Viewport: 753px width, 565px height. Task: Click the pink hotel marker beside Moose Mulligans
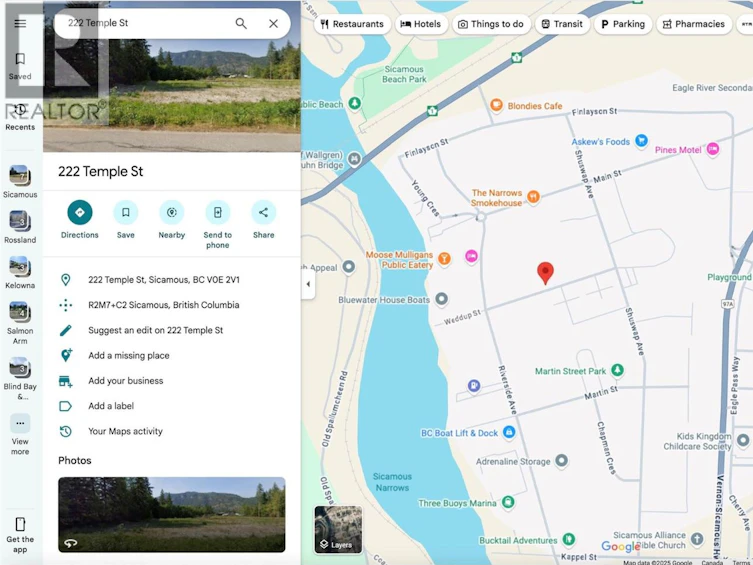pyautogui.click(x=472, y=256)
